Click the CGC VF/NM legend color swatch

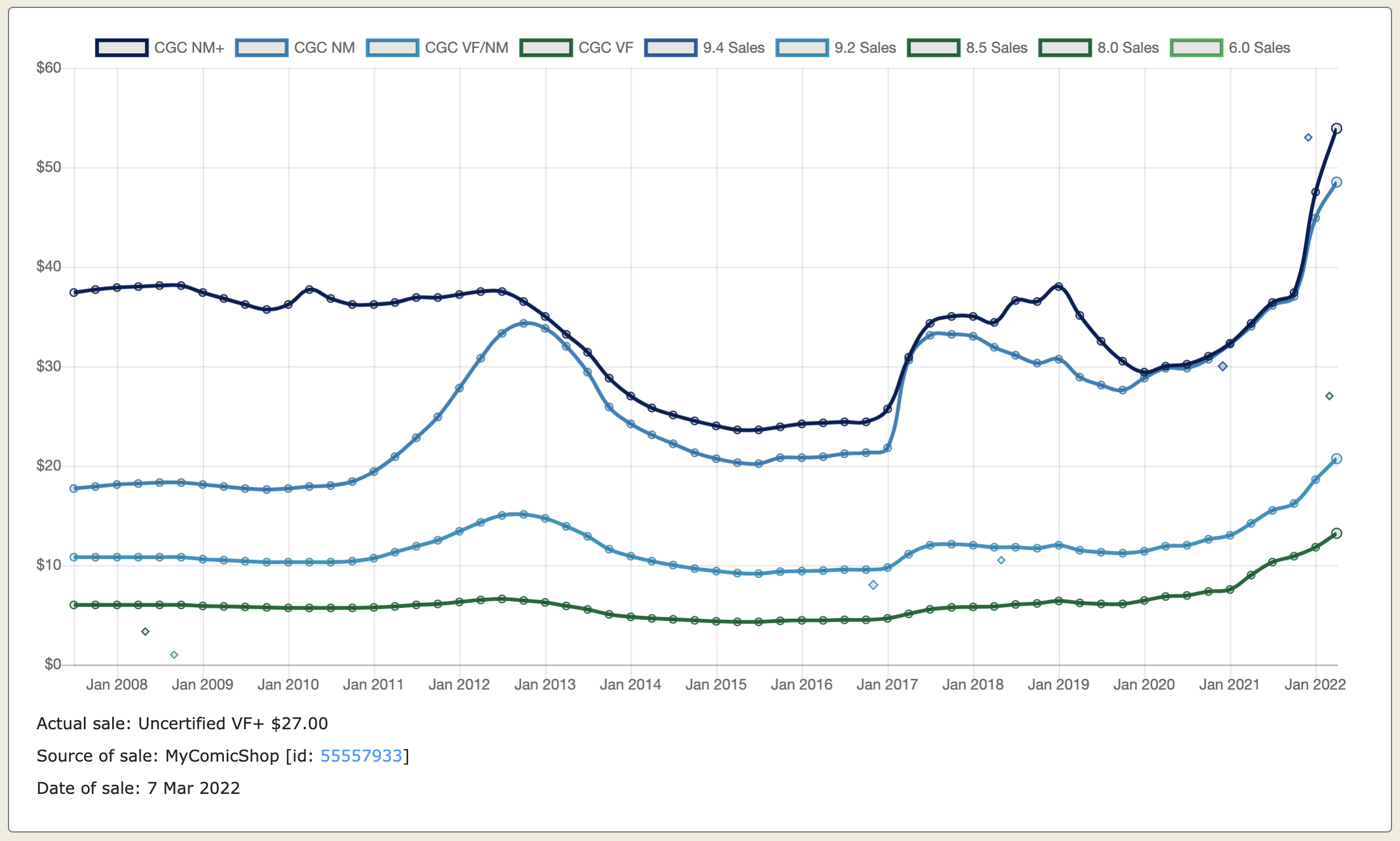pos(392,48)
